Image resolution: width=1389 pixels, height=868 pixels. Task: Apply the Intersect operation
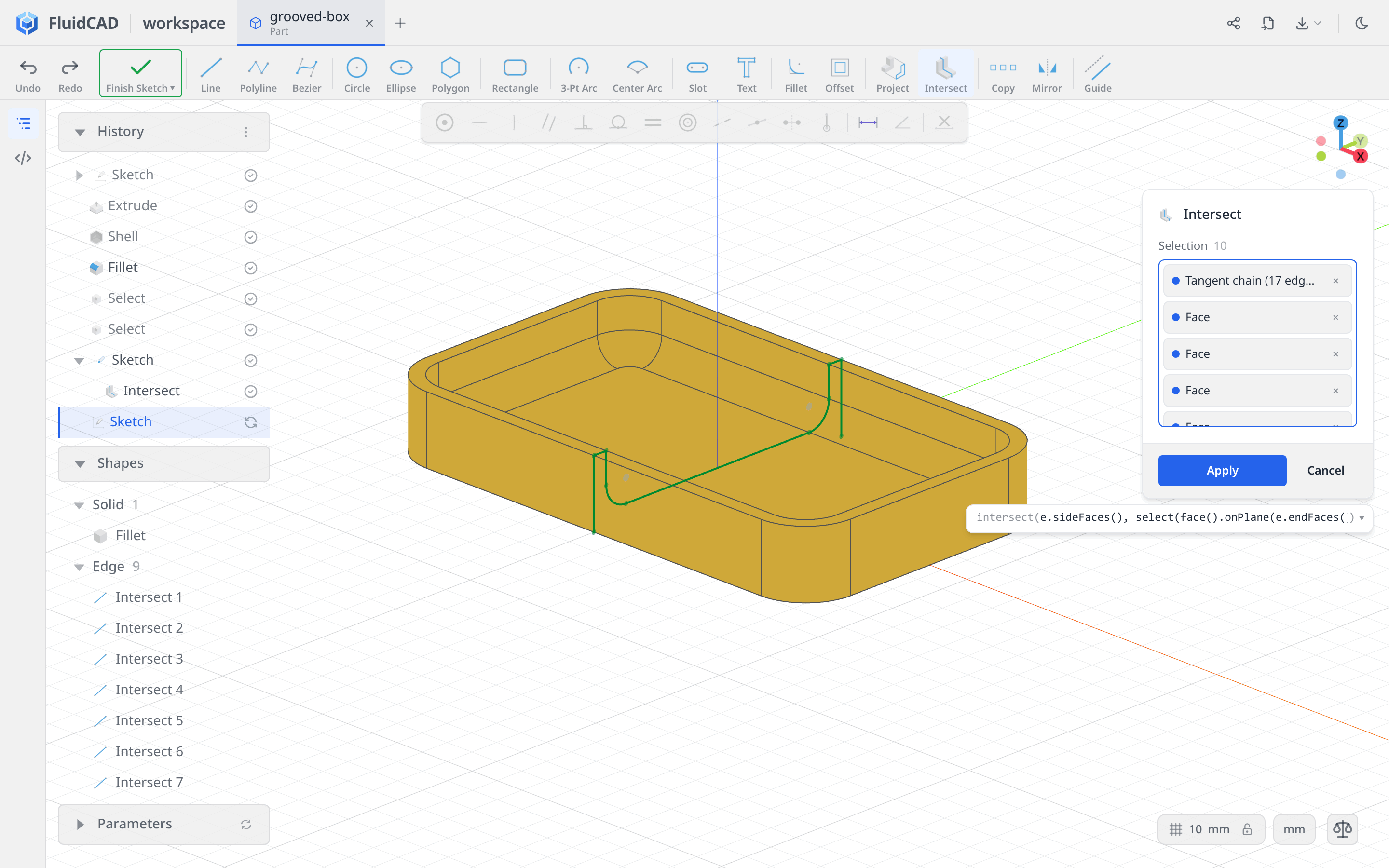[x=1222, y=470]
